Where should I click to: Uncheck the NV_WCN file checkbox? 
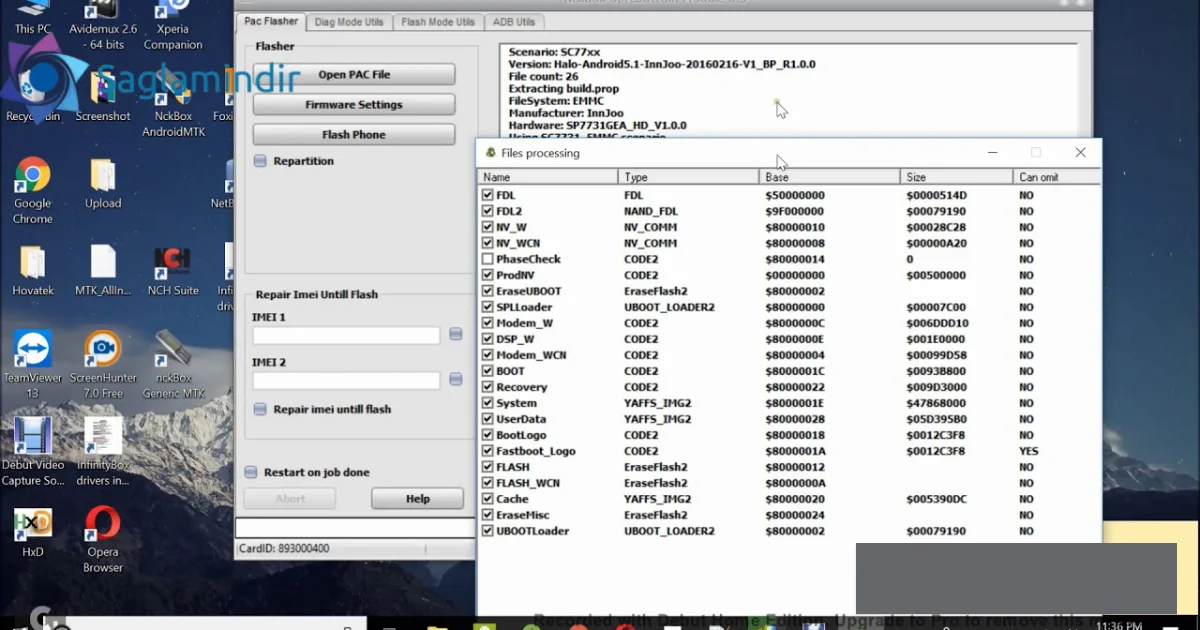487,243
